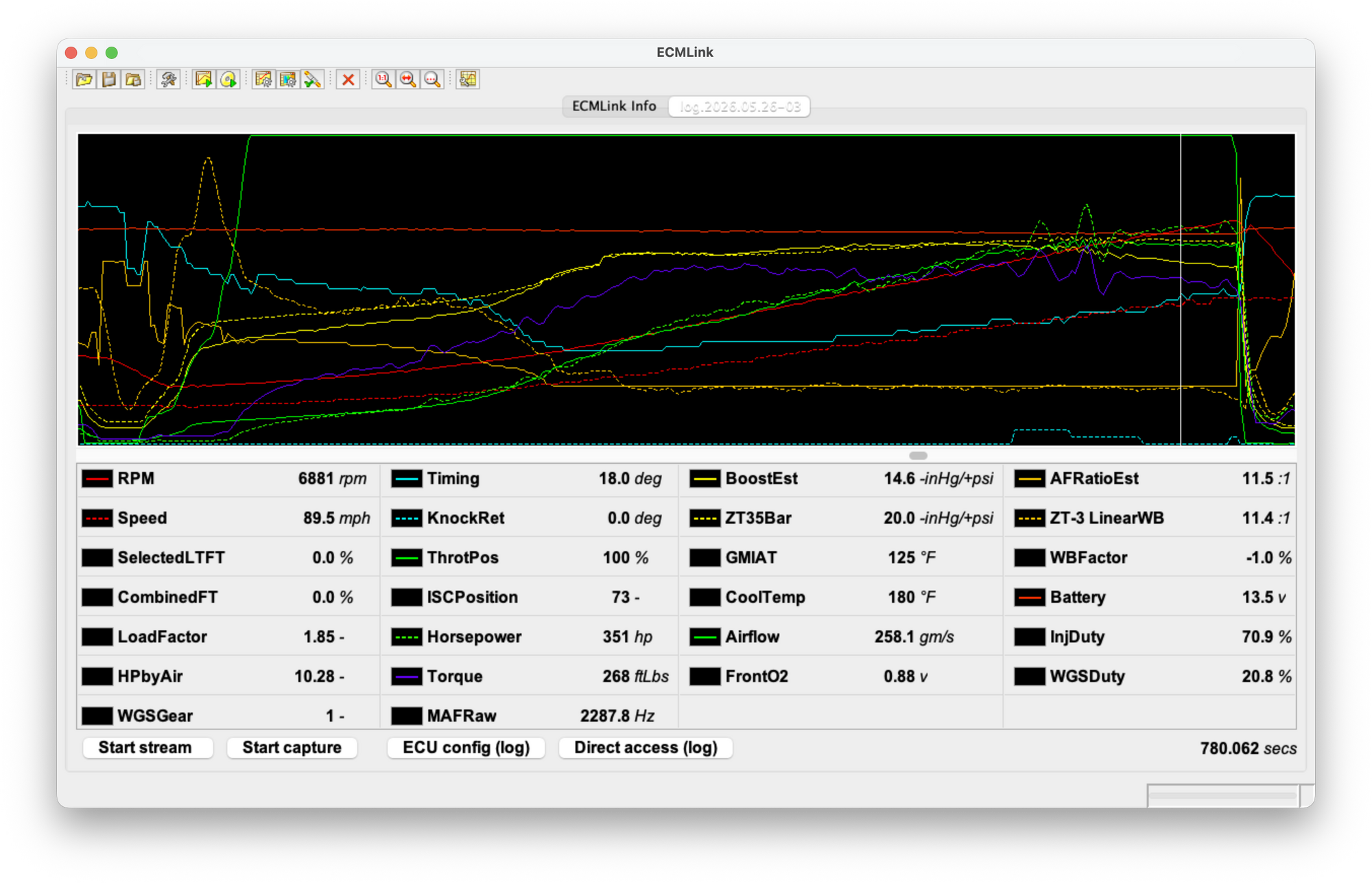Click the Airflow value 258.1 gm/s
1372x883 pixels.
(914, 637)
